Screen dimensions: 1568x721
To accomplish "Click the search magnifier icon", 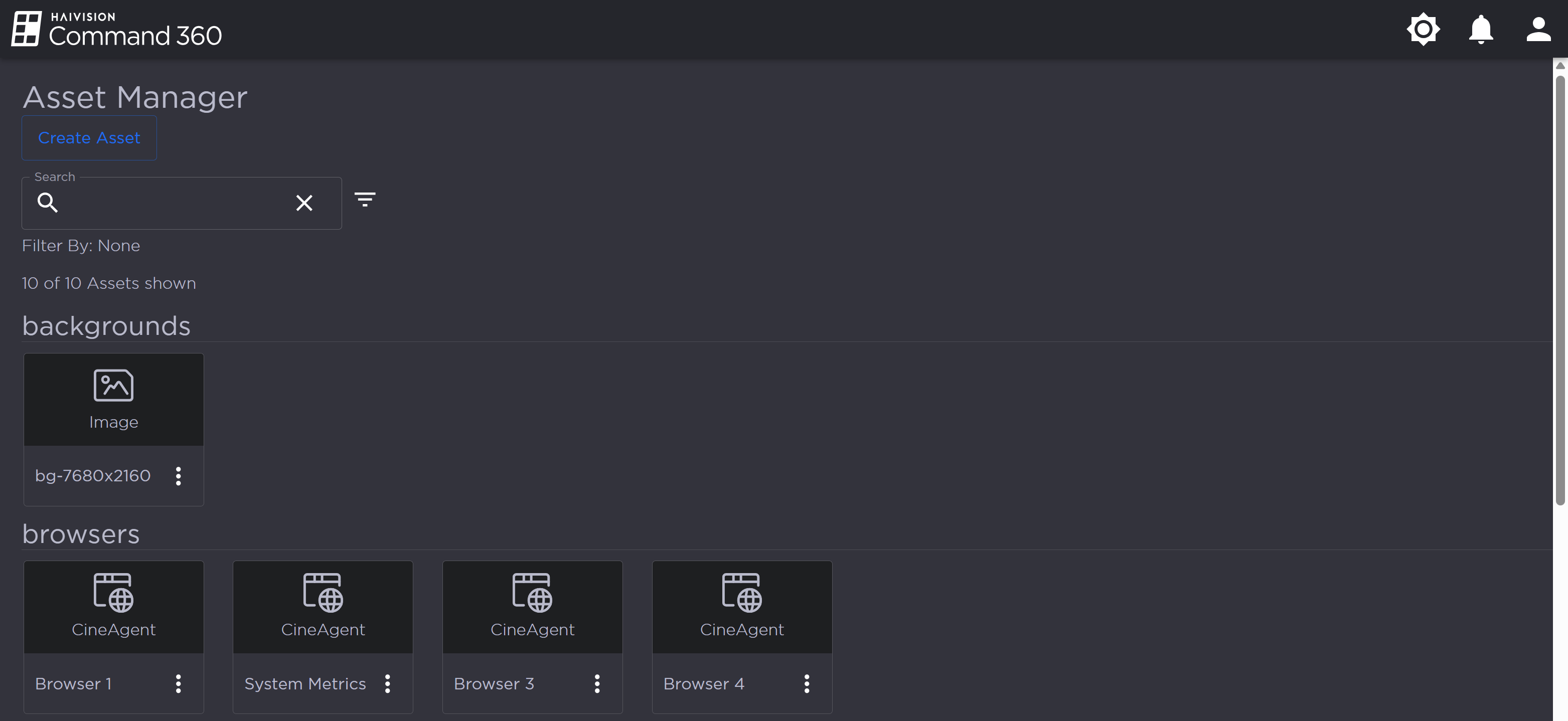I will click(48, 203).
